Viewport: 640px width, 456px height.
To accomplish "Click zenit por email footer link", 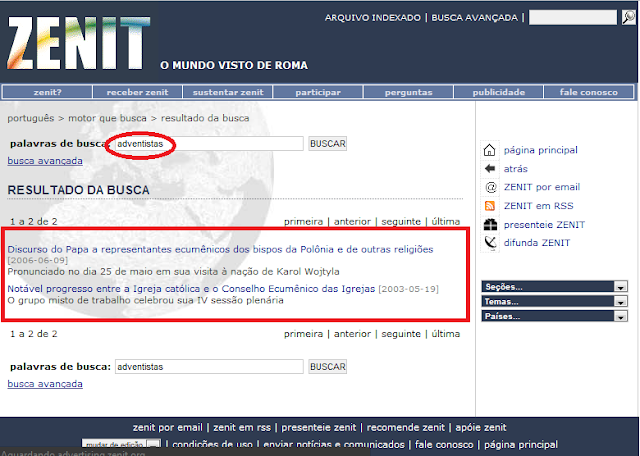I will tap(167, 427).
